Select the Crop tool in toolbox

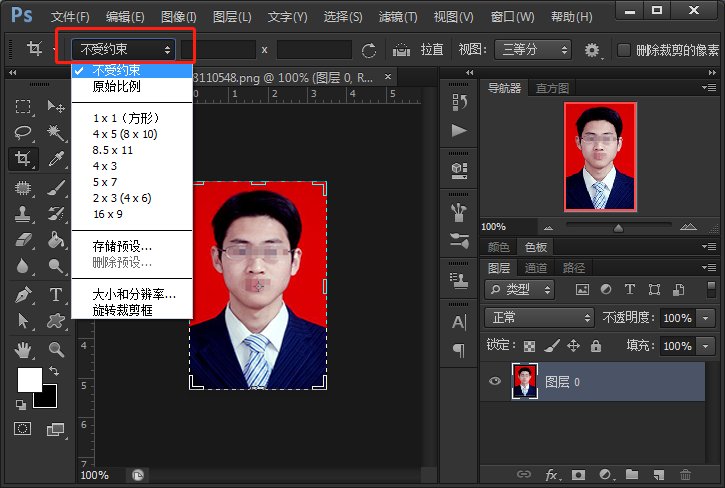23,159
